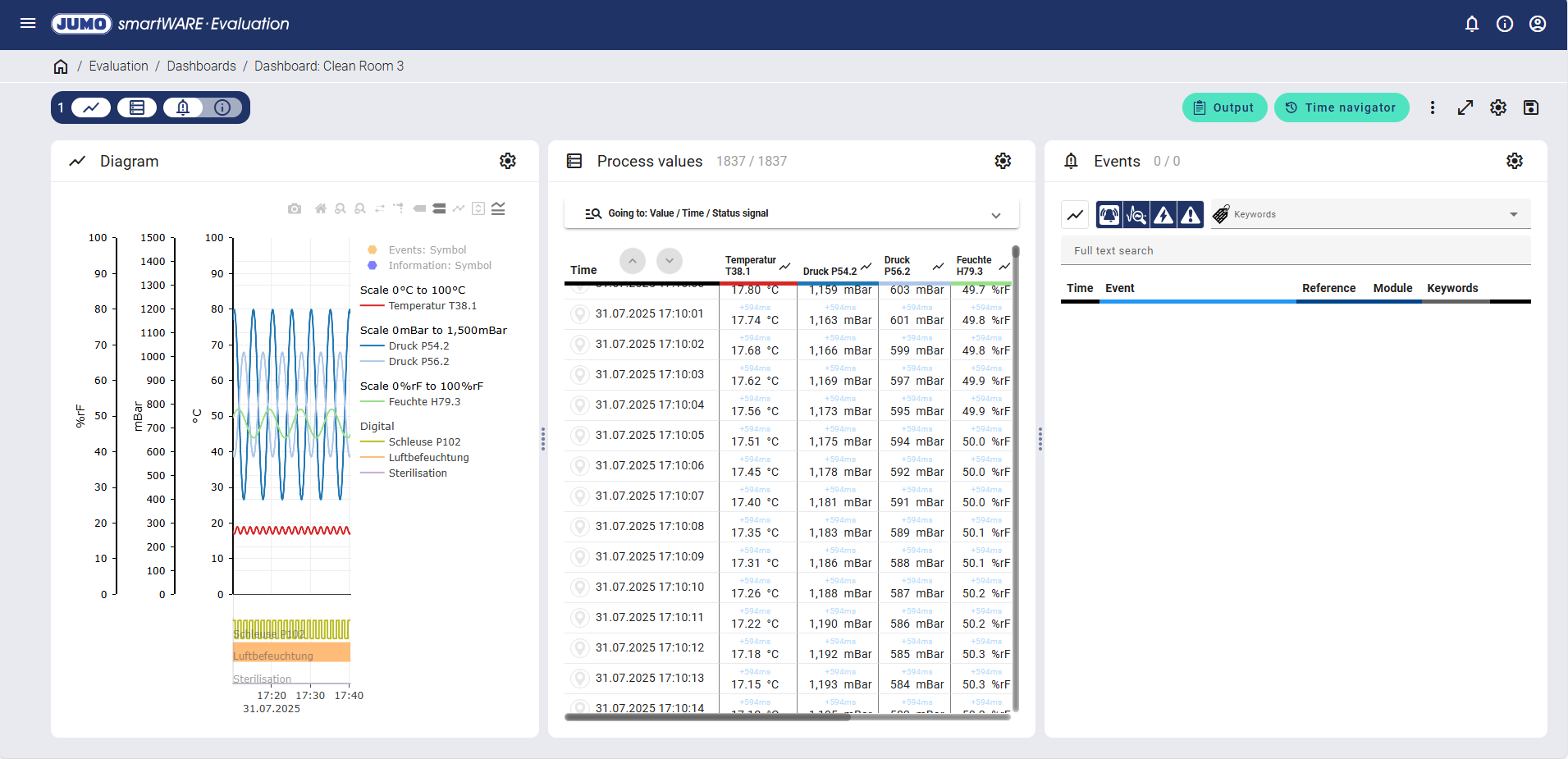The width and height of the screenshot is (1568, 759).
Task: Expand the Keywords dropdown
Action: pyautogui.click(x=1513, y=215)
